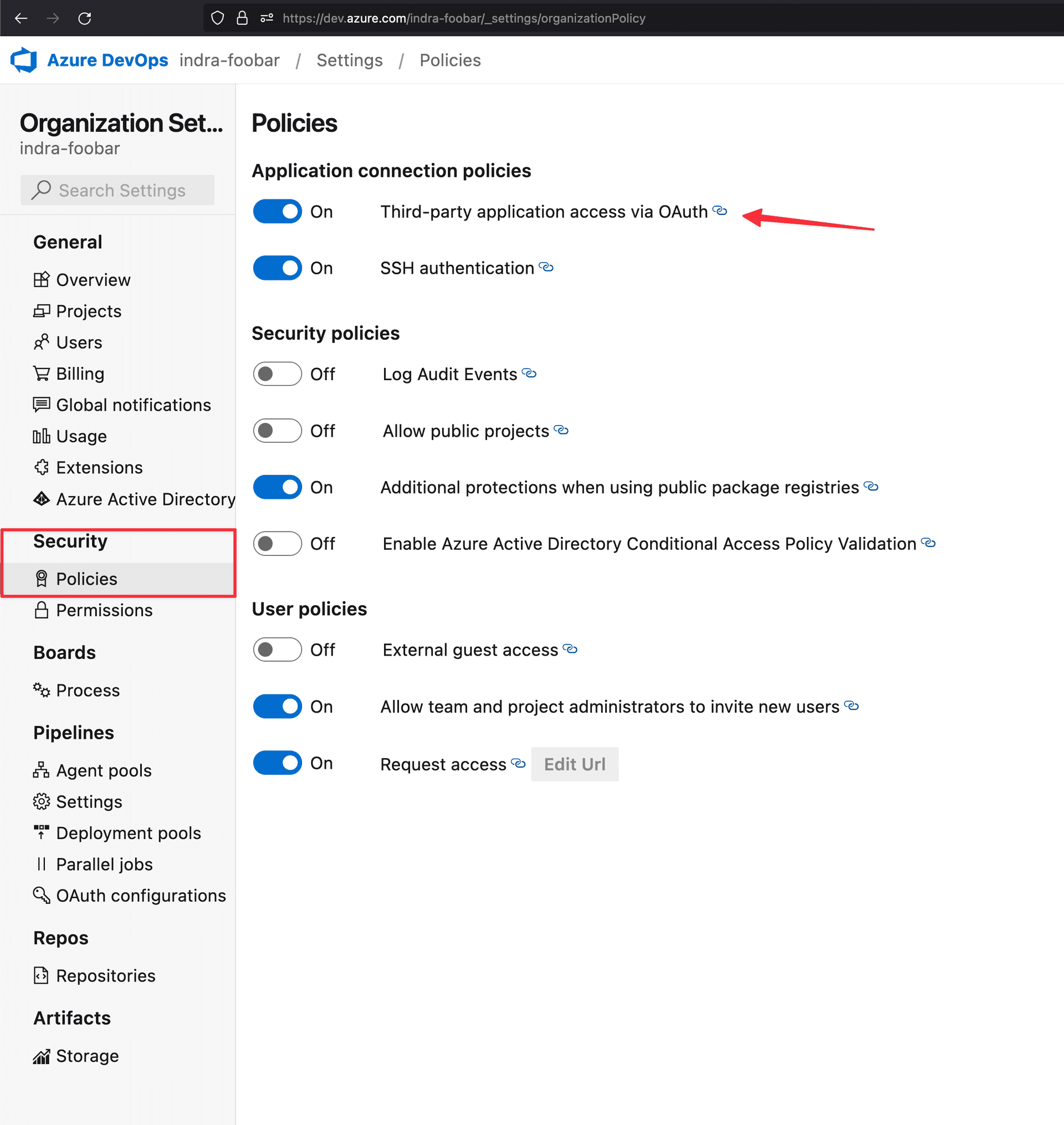
Task: Click the Policies breadcrumb link
Action: (450, 60)
